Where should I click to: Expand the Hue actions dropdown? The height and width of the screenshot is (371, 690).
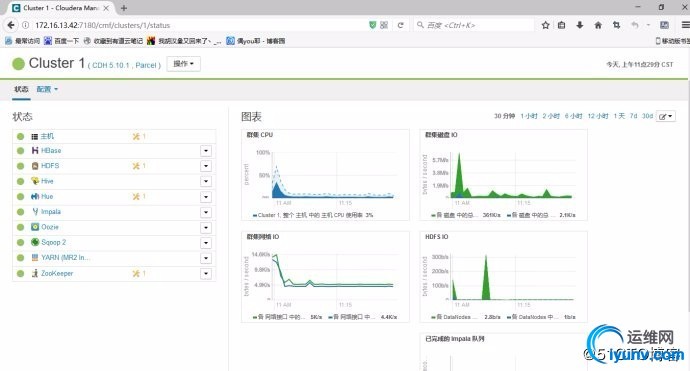pos(206,197)
